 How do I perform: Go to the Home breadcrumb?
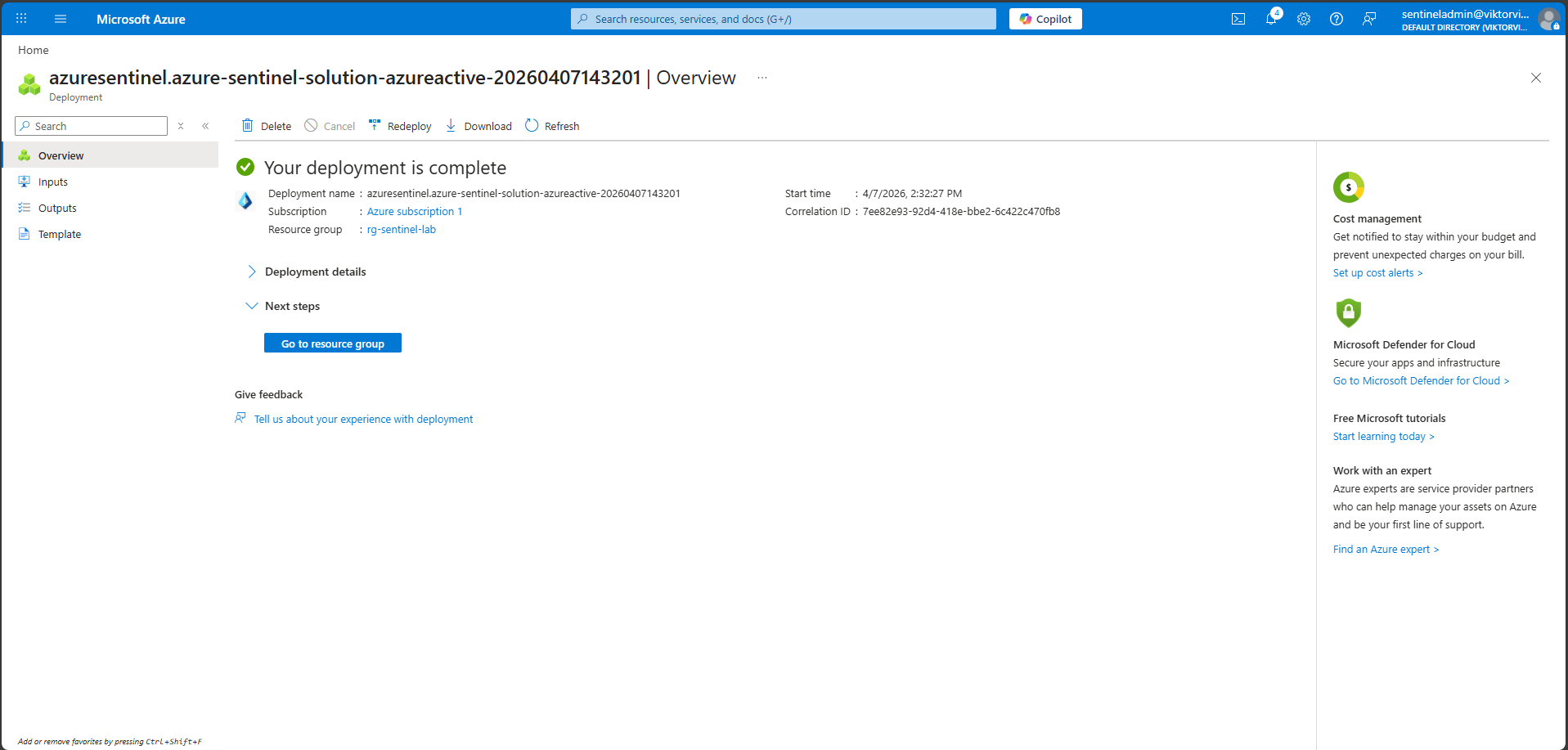(34, 50)
